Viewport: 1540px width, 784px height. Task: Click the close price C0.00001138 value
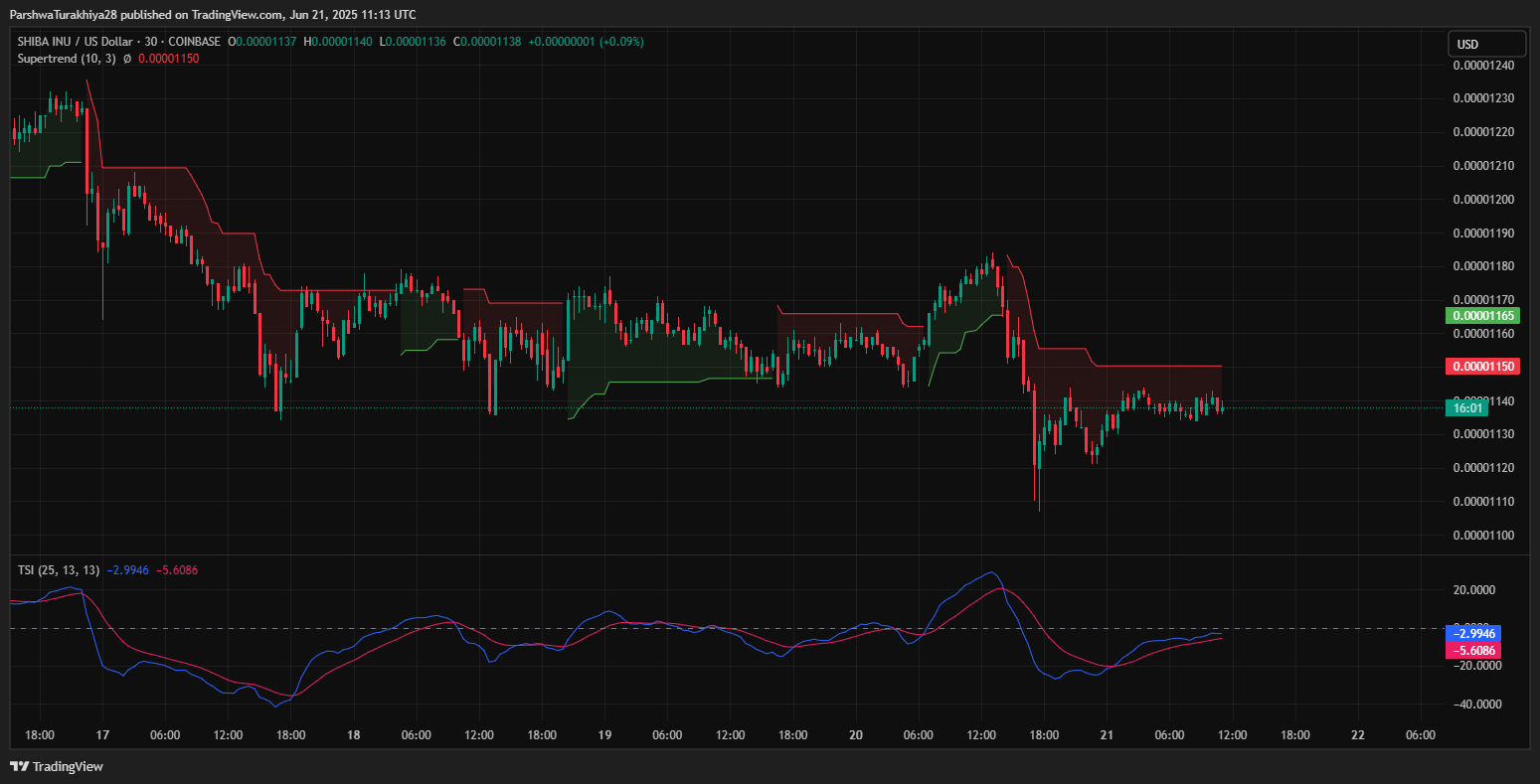coord(487,42)
